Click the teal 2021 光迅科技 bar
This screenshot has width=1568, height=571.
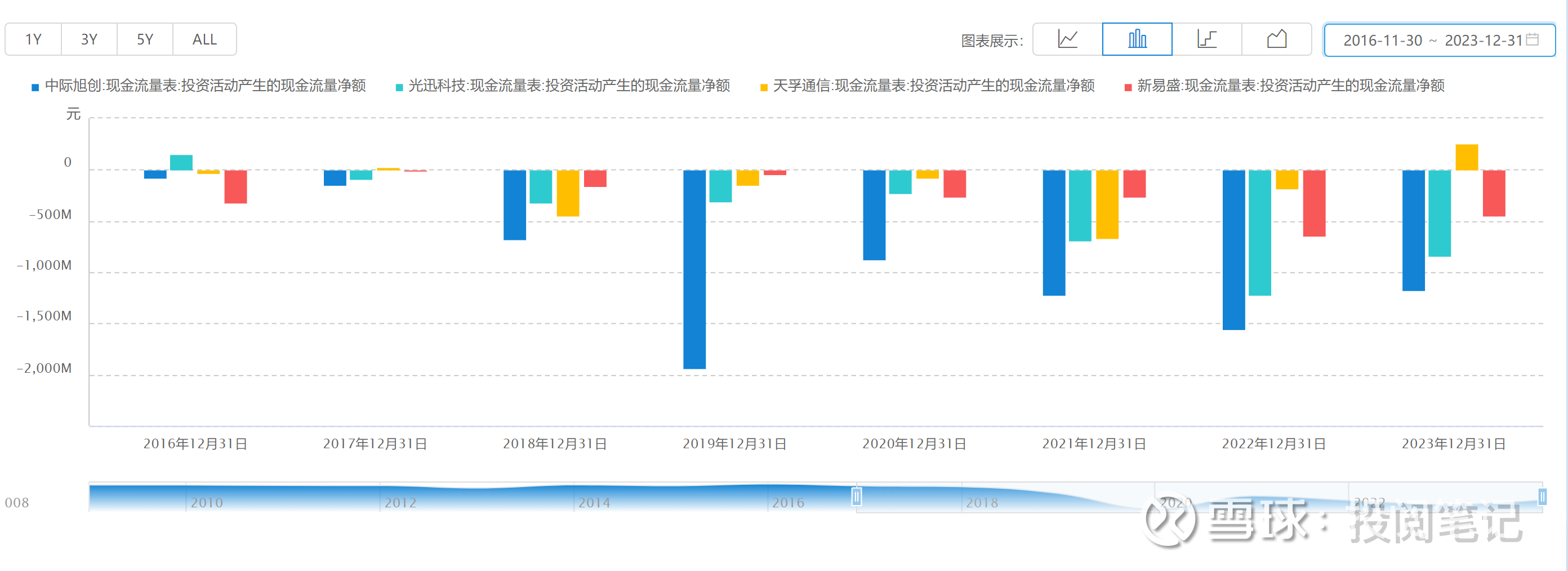tap(1080, 206)
